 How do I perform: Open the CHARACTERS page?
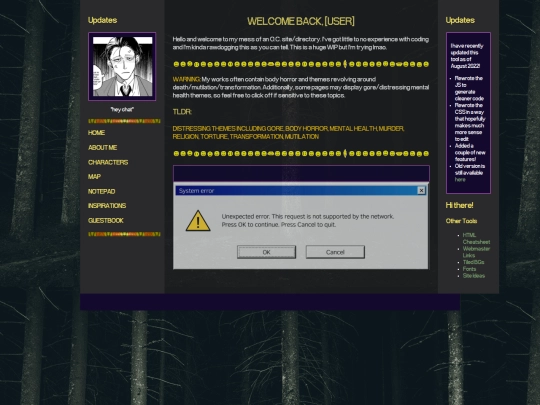click(108, 162)
